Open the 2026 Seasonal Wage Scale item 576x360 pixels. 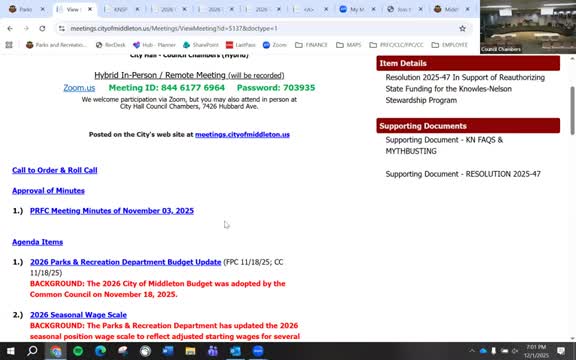point(78,315)
